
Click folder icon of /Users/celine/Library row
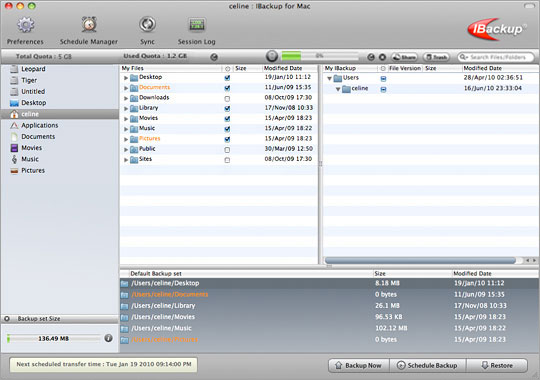tap(124, 306)
